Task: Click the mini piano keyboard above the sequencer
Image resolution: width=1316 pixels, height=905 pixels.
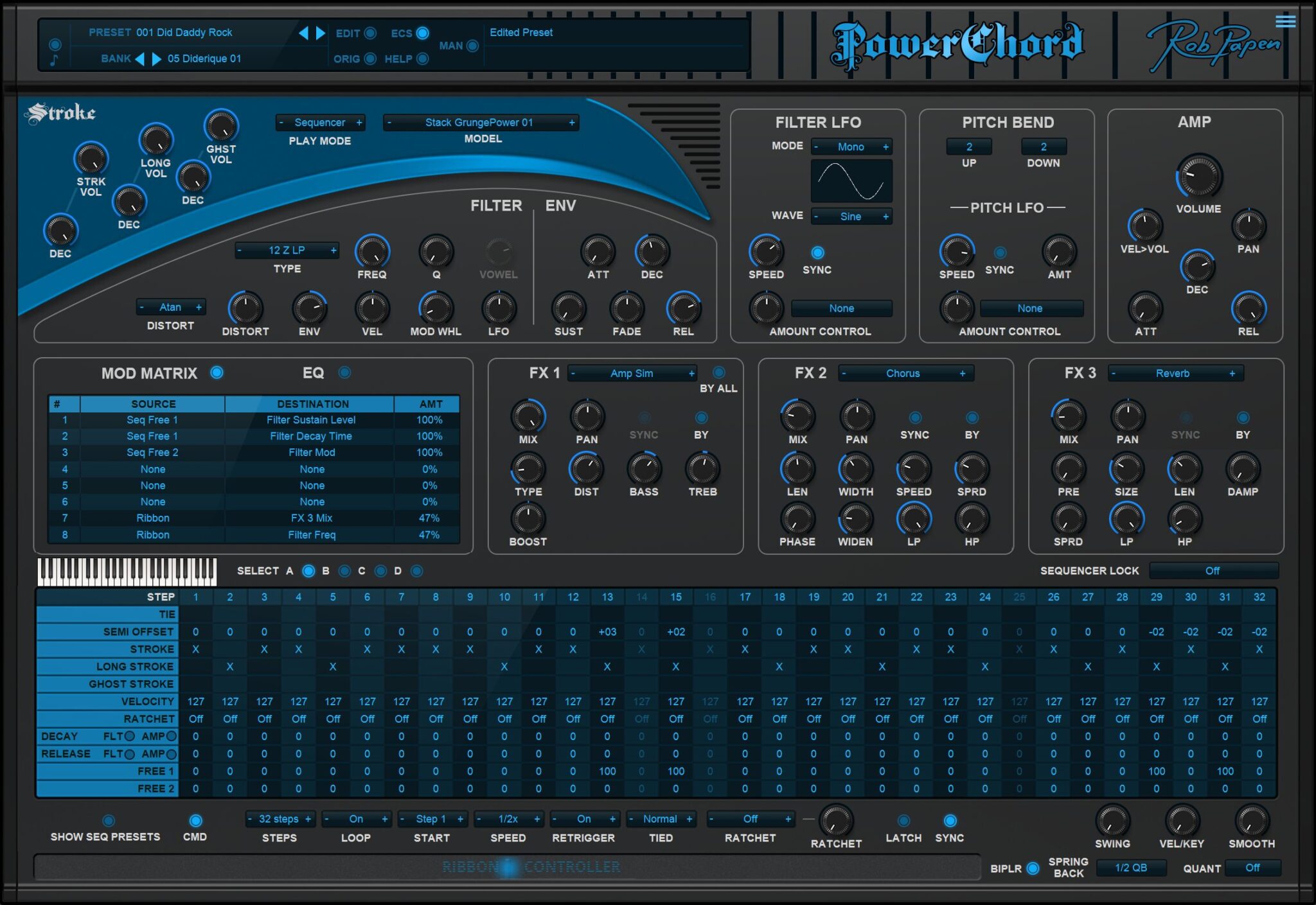Action: coord(127,571)
